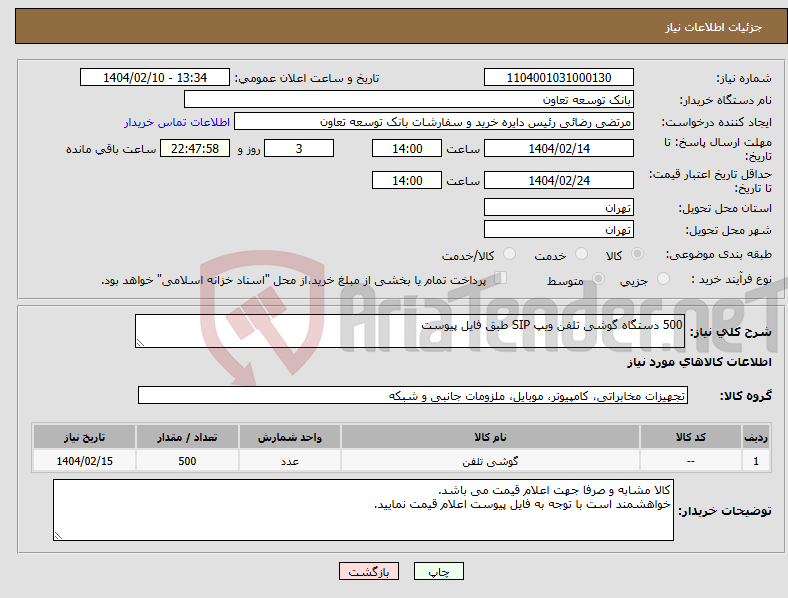Click the چاپ (print) button

coord(439,571)
